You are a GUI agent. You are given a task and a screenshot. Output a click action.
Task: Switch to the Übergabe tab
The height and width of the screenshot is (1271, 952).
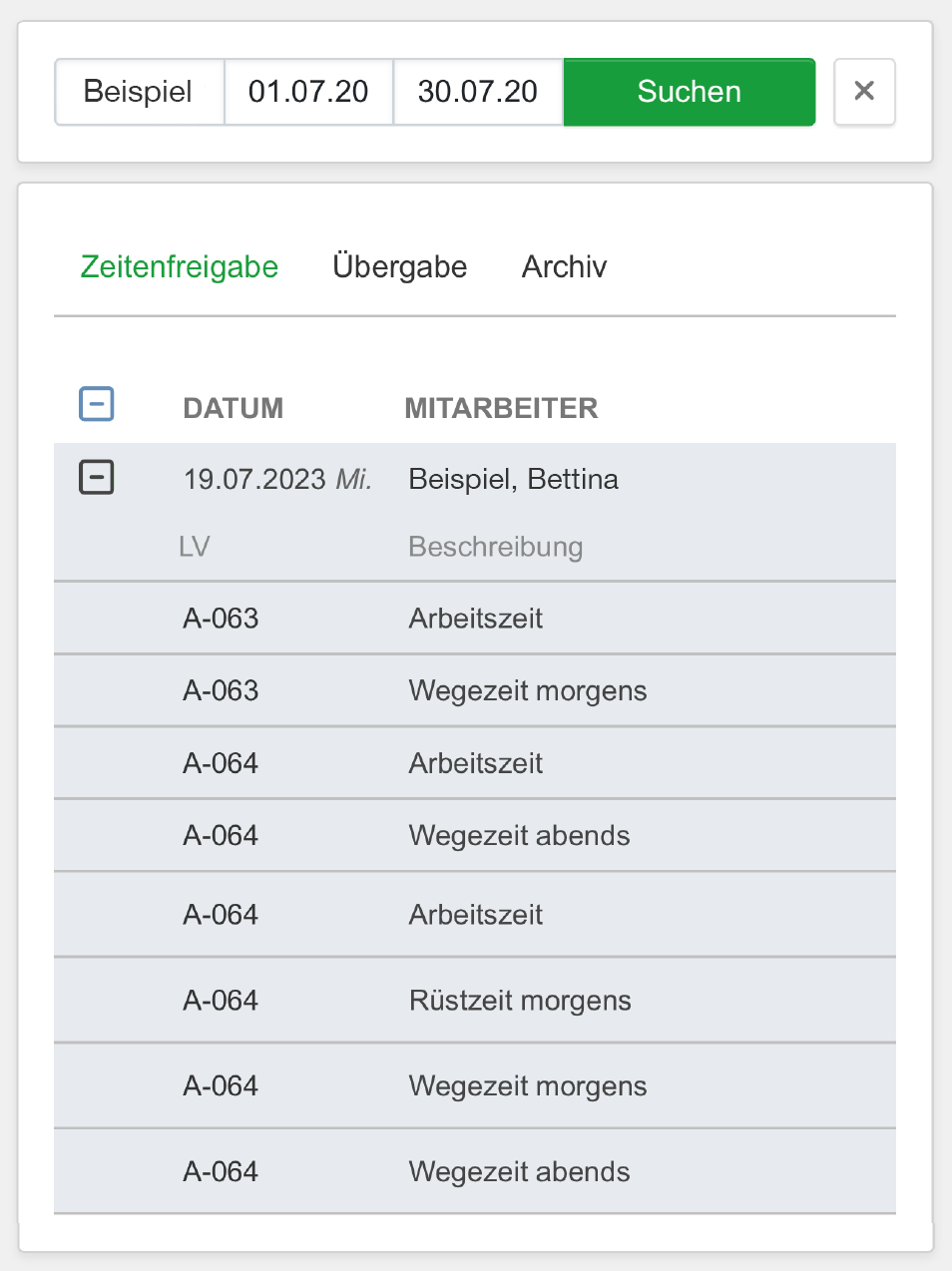click(400, 266)
